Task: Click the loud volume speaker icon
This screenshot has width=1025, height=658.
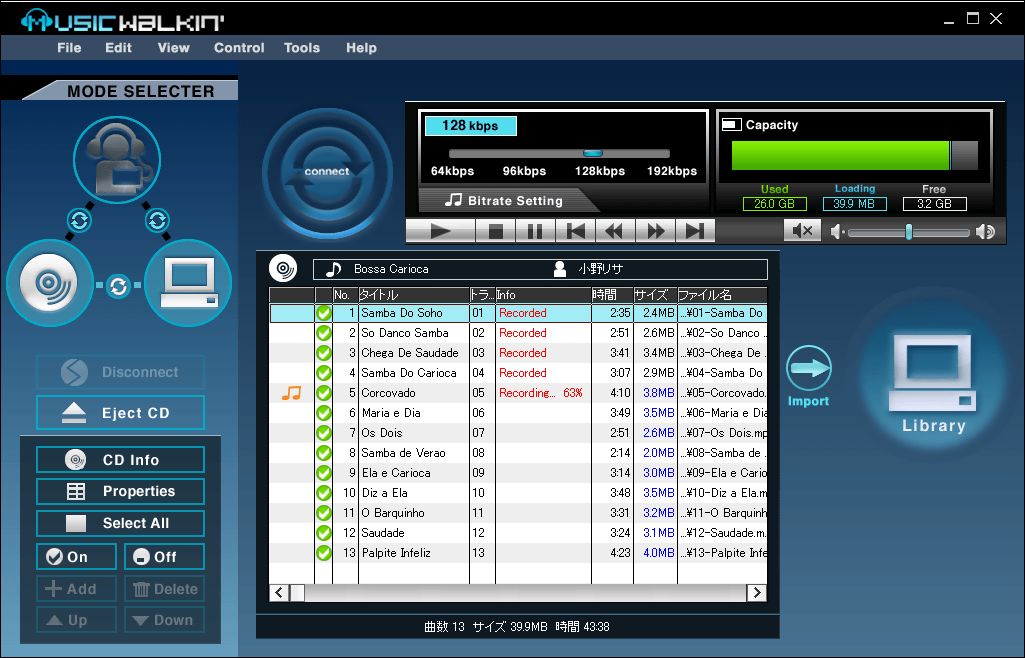Action: 985,231
